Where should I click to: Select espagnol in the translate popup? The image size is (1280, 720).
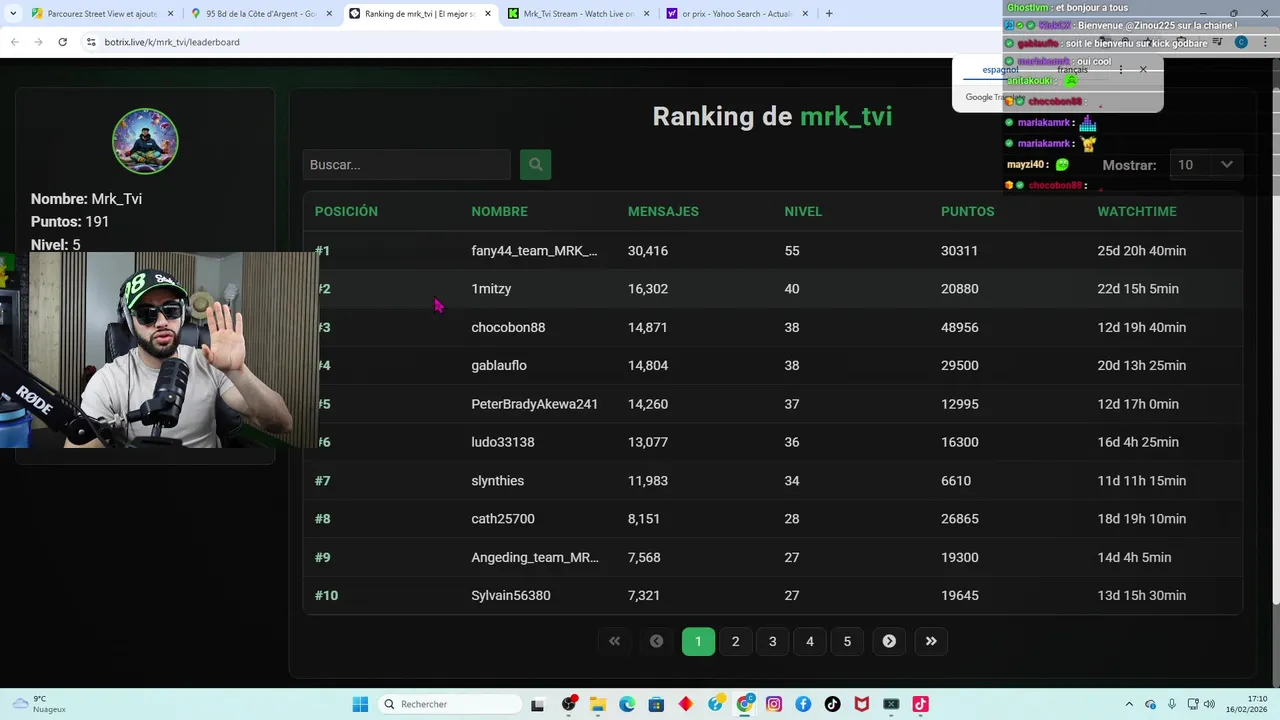1000,70
